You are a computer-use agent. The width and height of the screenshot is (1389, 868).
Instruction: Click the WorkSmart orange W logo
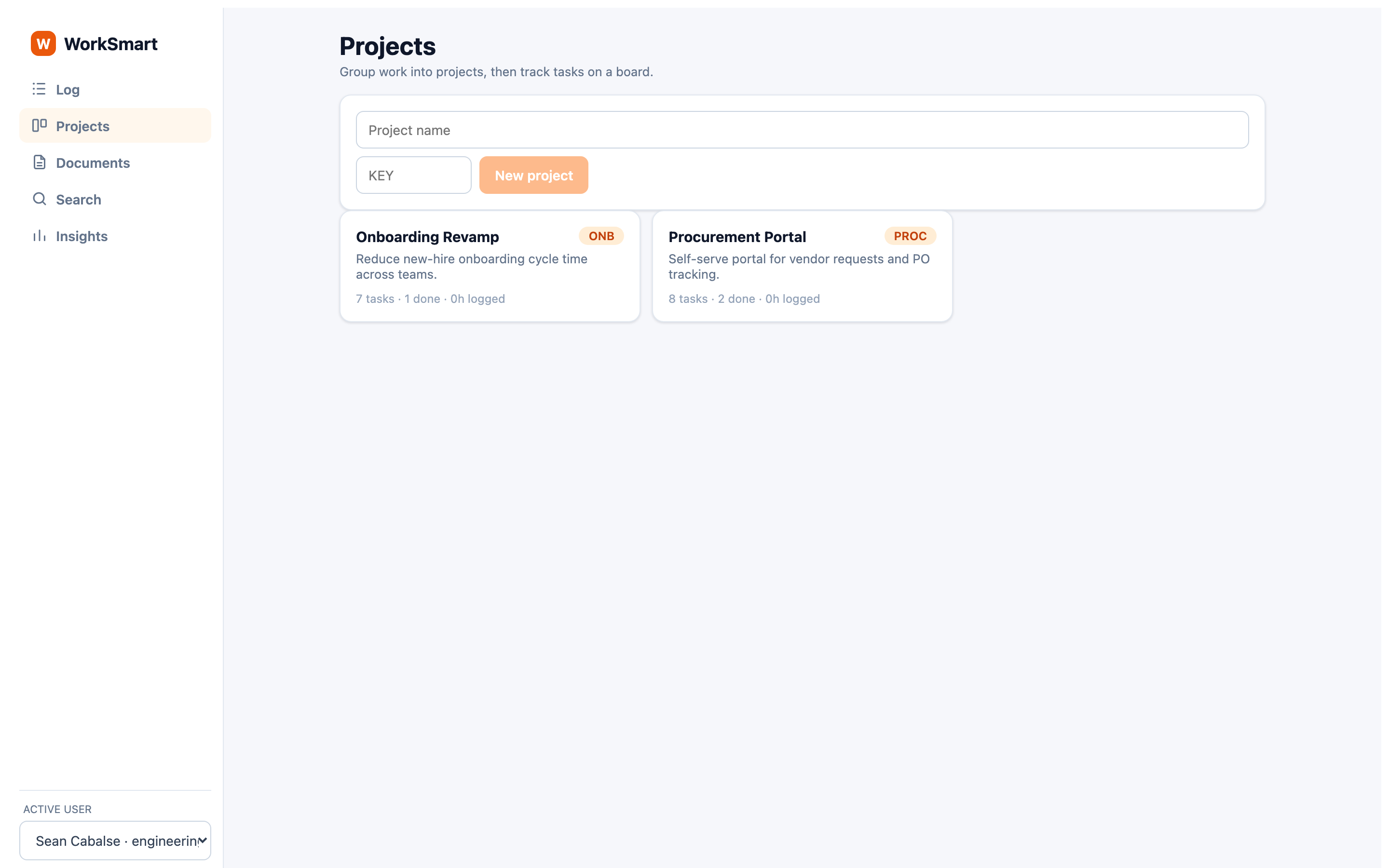pyautogui.click(x=43, y=43)
